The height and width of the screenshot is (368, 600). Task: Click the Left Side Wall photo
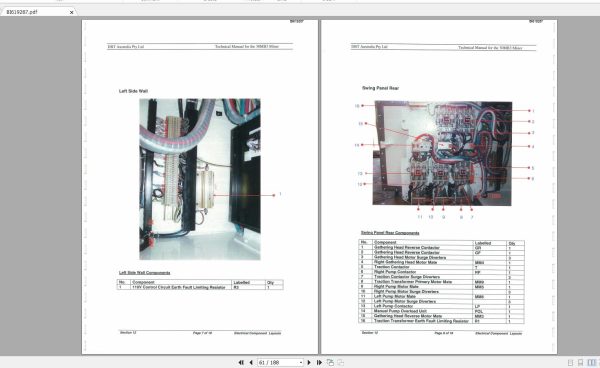[x=200, y=179]
